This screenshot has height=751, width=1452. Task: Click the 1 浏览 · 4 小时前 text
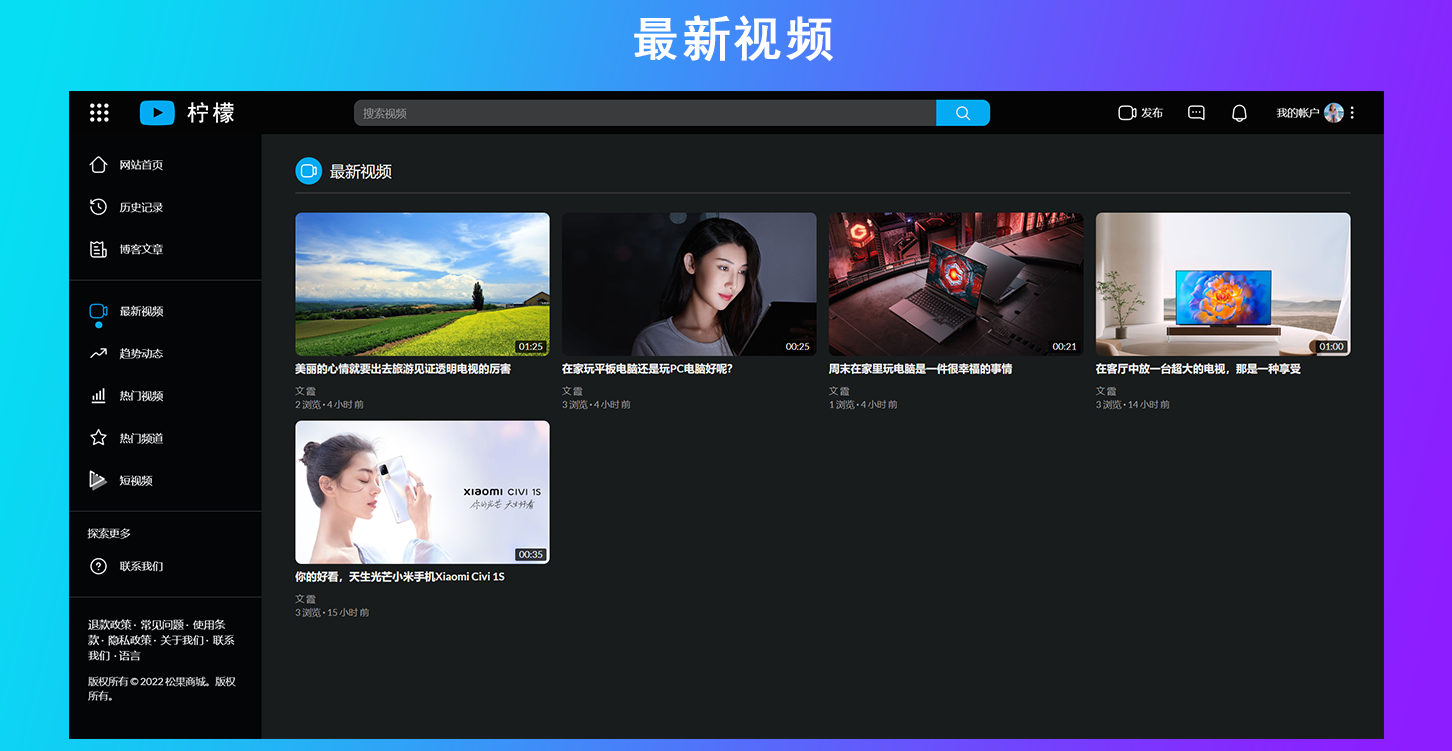click(x=863, y=405)
